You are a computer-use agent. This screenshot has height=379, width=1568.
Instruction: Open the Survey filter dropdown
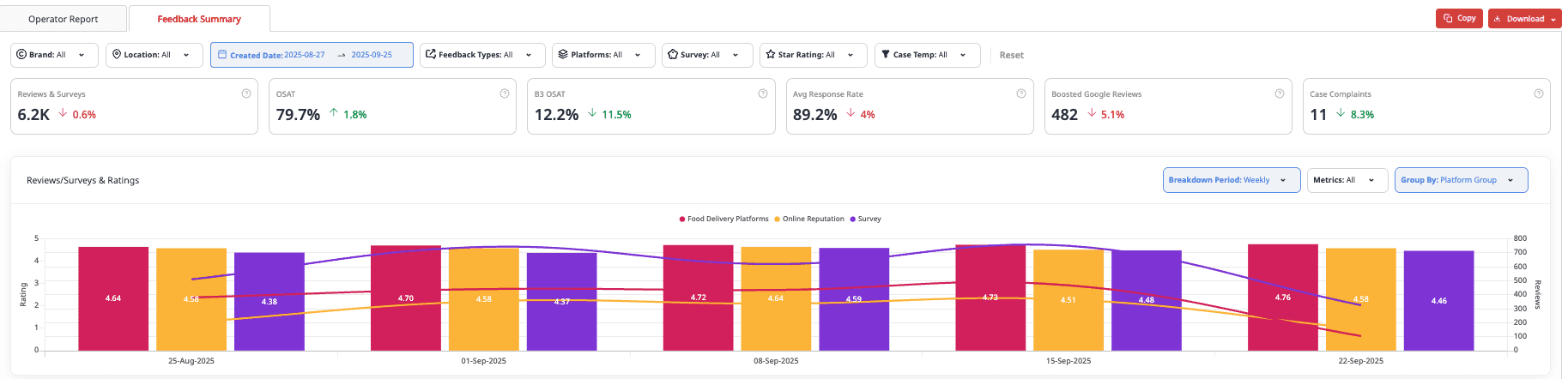coord(707,55)
